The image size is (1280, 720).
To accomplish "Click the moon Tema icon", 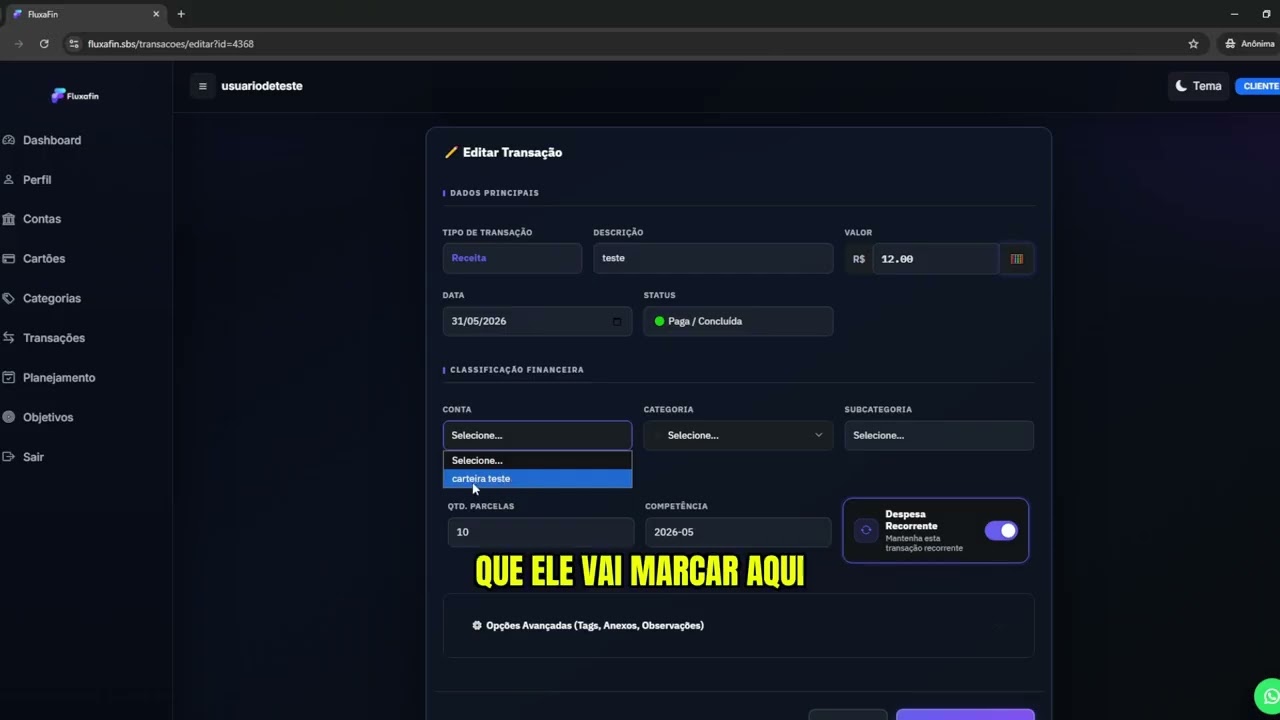I will coord(1181,86).
